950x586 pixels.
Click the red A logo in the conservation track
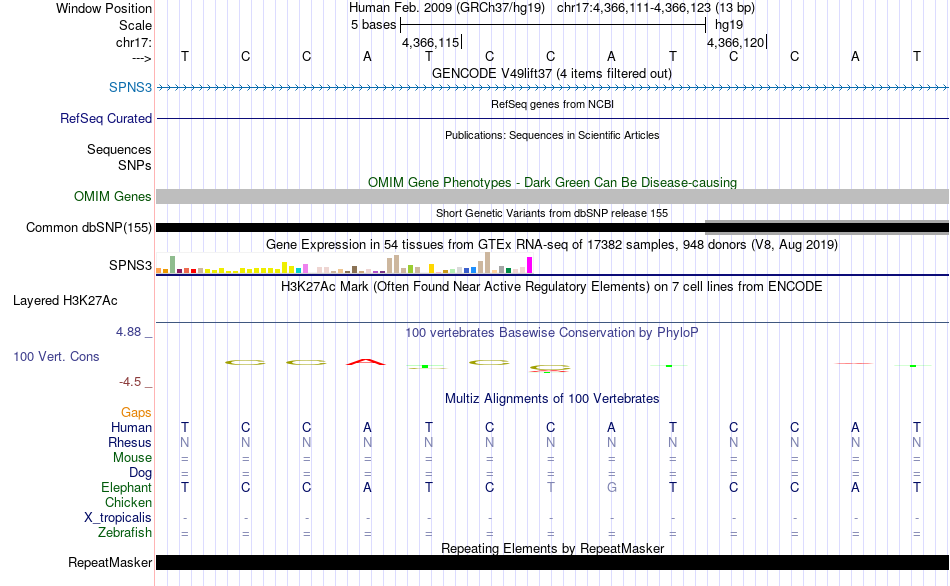point(366,362)
